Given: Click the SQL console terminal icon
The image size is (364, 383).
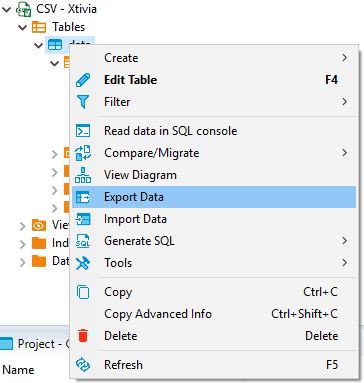Looking at the screenshot, I should [83, 131].
